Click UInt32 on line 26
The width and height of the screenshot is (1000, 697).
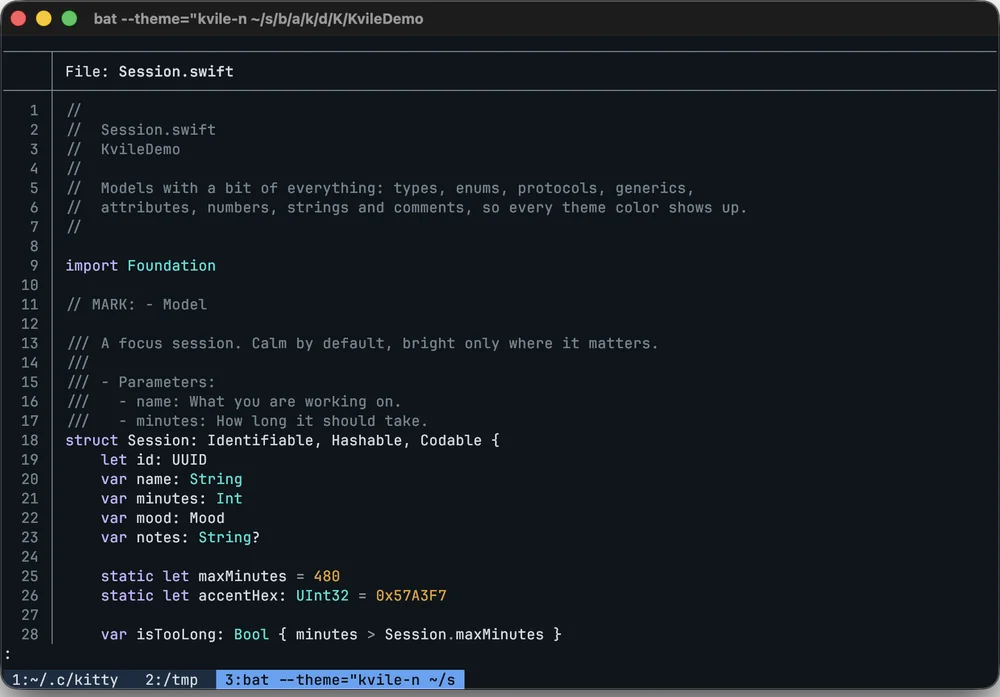tap(322, 596)
